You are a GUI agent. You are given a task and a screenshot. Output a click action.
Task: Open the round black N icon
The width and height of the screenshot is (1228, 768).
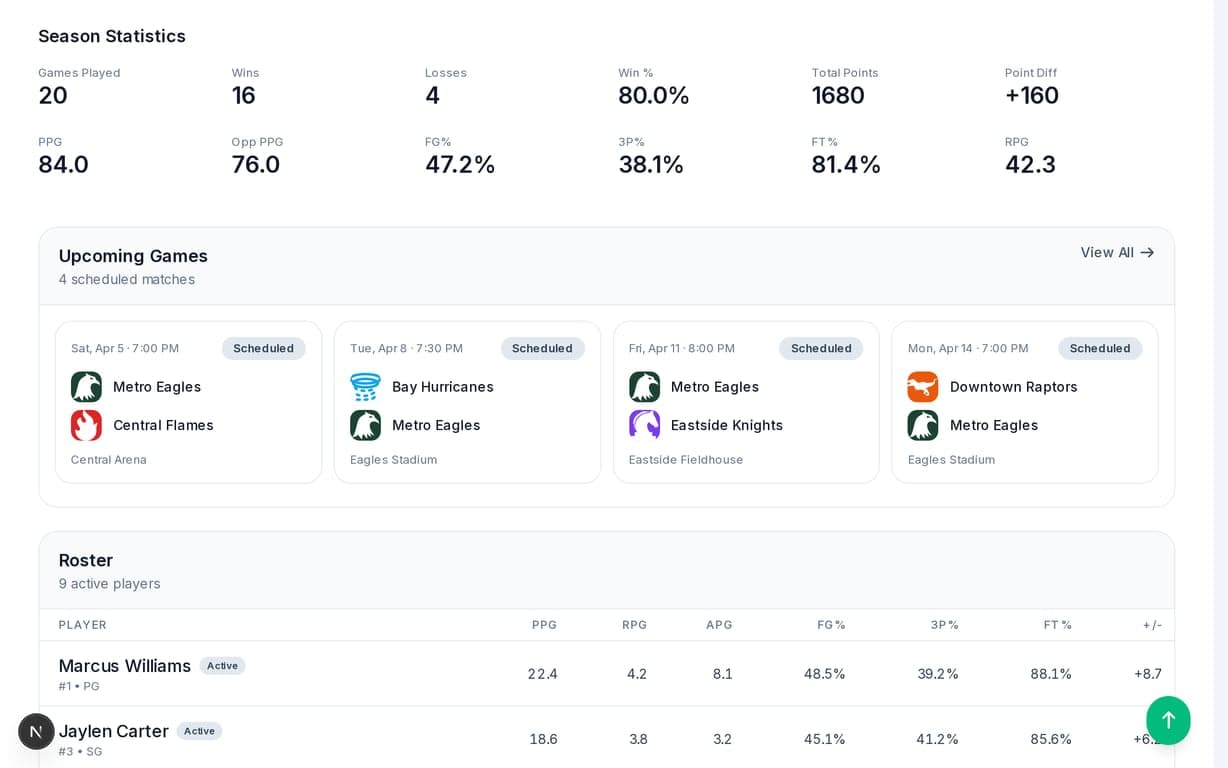36,731
